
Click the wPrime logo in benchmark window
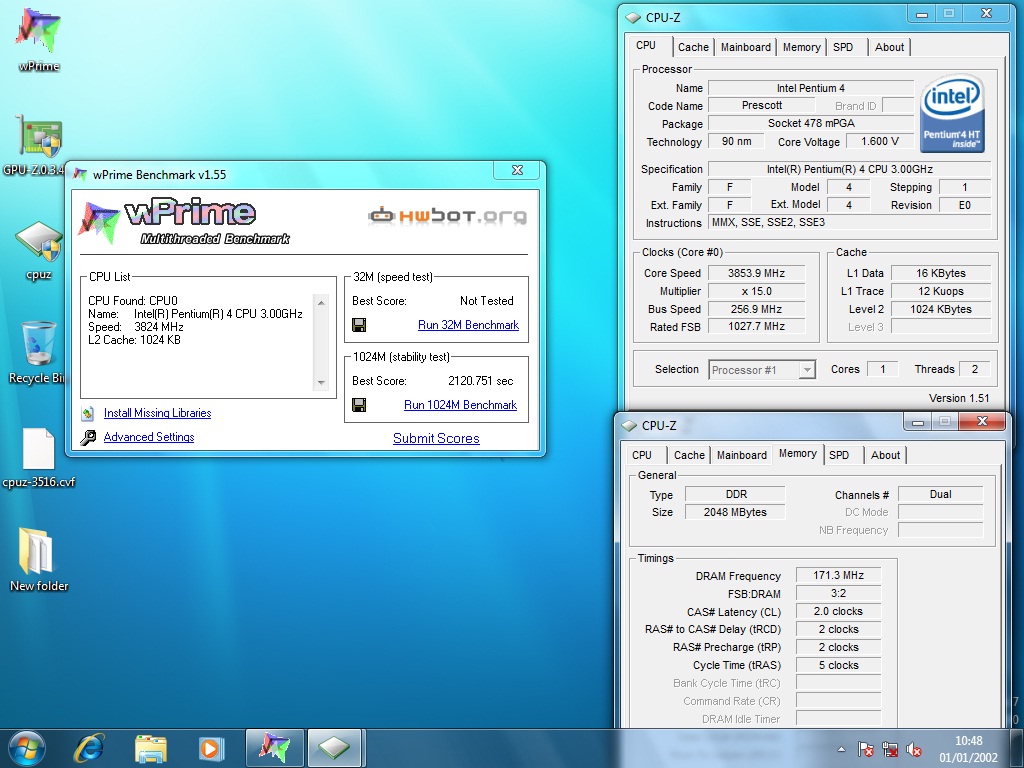pos(184,221)
